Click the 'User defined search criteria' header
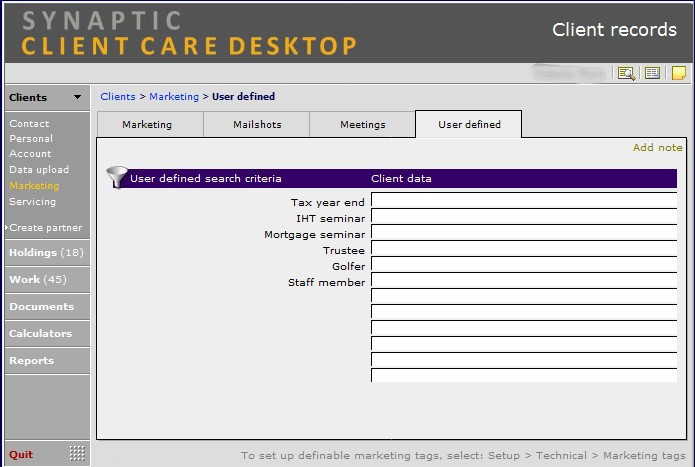Image resolution: width=695 pixels, height=467 pixels. tap(206, 179)
